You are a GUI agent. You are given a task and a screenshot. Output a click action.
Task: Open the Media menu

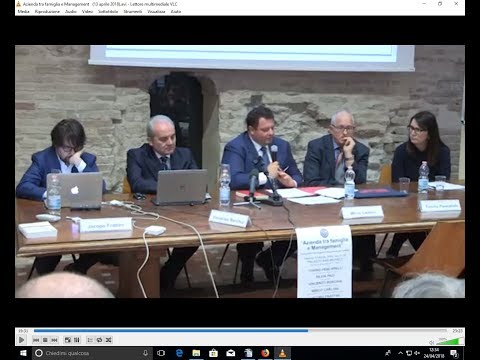(x=23, y=11)
